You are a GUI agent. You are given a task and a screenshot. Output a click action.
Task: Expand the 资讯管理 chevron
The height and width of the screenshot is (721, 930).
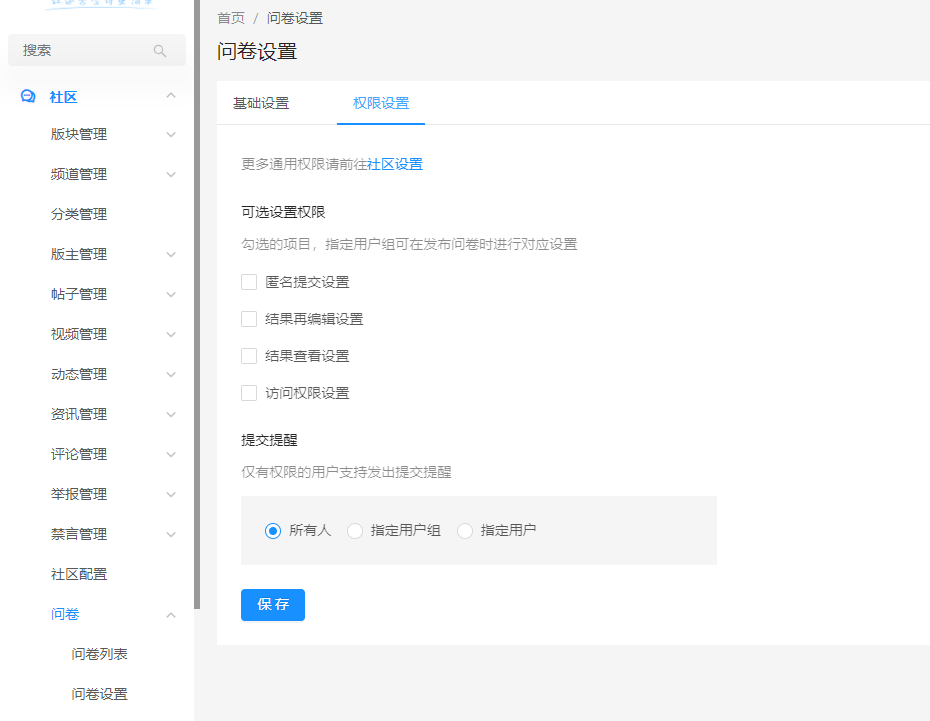coord(171,414)
